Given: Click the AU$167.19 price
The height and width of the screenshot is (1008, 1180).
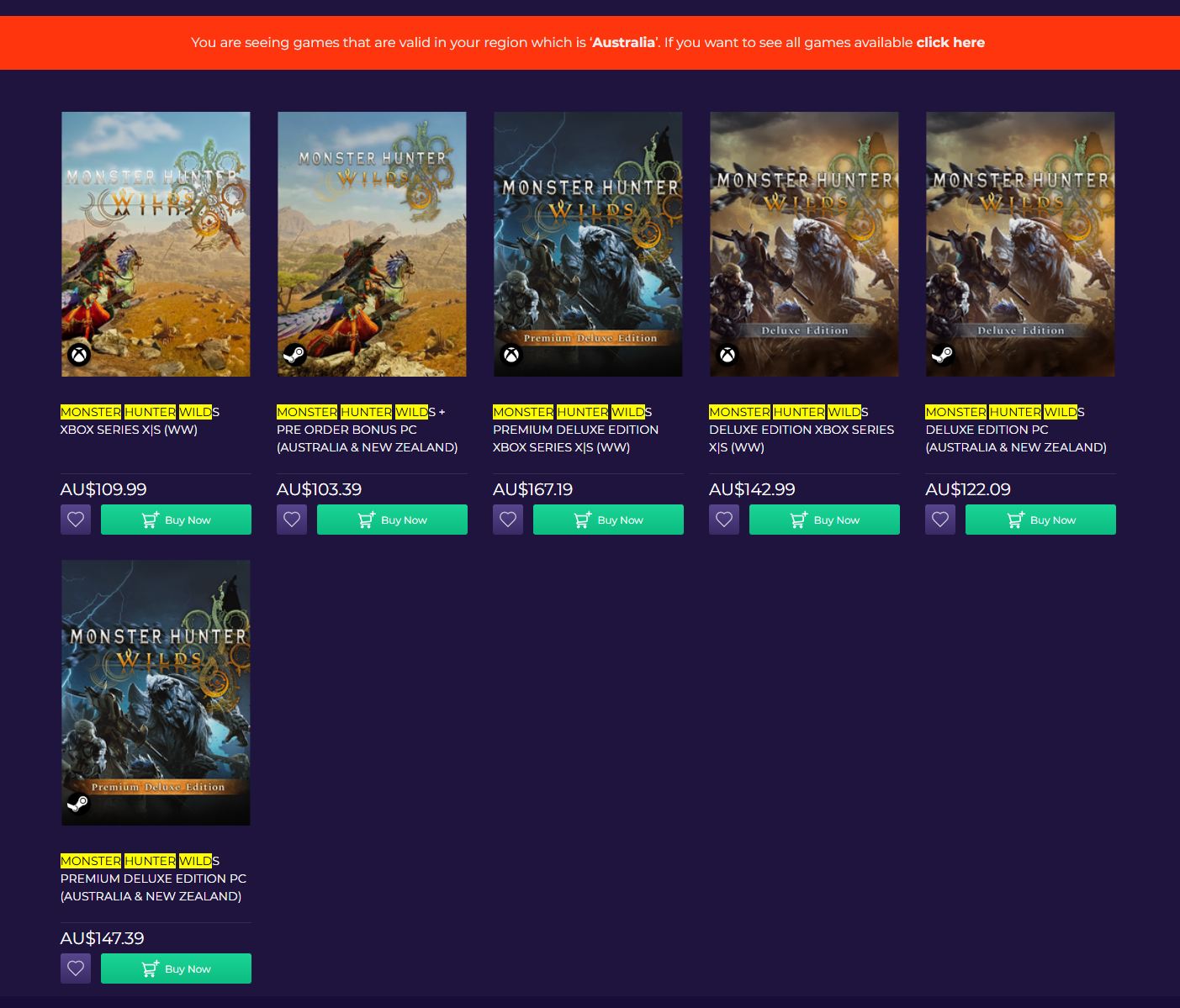Looking at the screenshot, I should tap(533, 489).
